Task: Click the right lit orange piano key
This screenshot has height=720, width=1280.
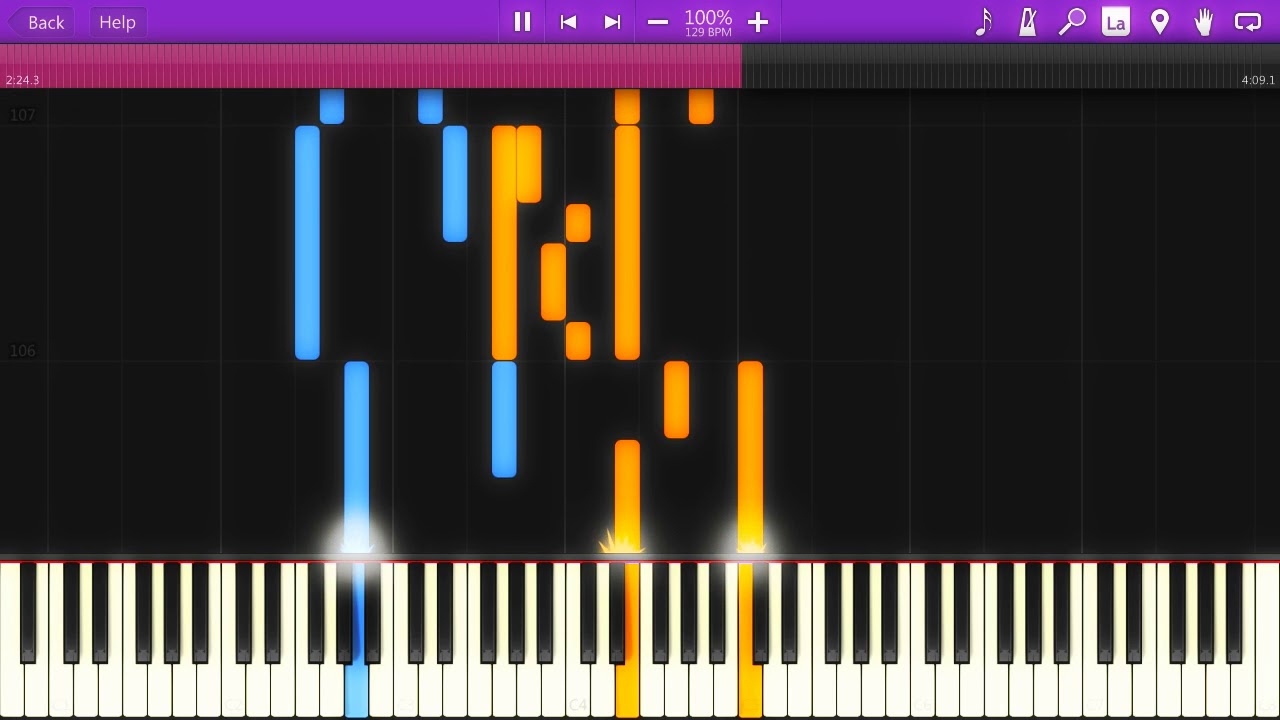Action: (750, 690)
